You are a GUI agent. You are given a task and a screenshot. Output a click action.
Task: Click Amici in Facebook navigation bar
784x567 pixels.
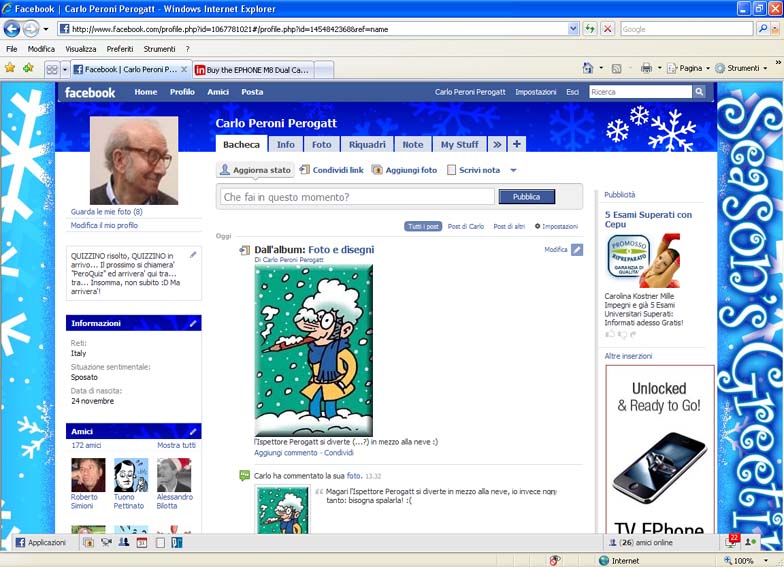[218, 92]
